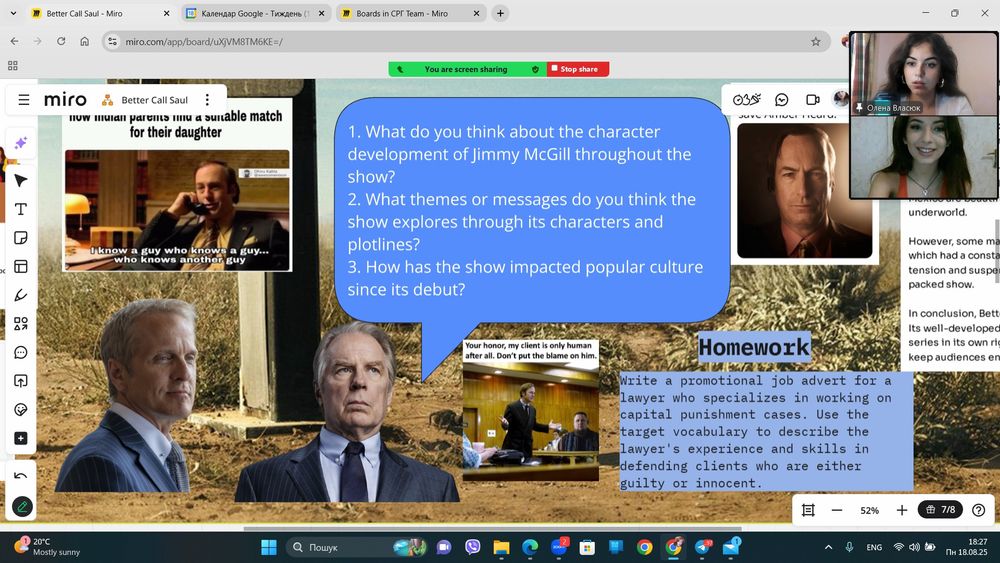Open Microsoft Edge from taskbar
The height and width of the screenshot is (563, 1000).
pyautogui.click(x=530, y=547)
